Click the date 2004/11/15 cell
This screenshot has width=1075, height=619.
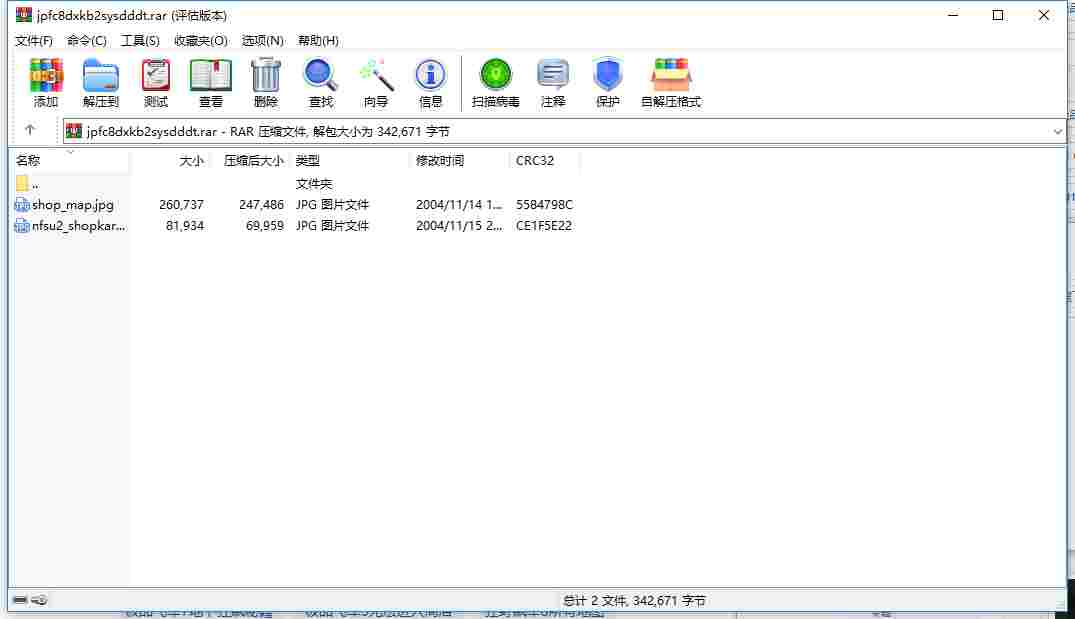[459, 226]
